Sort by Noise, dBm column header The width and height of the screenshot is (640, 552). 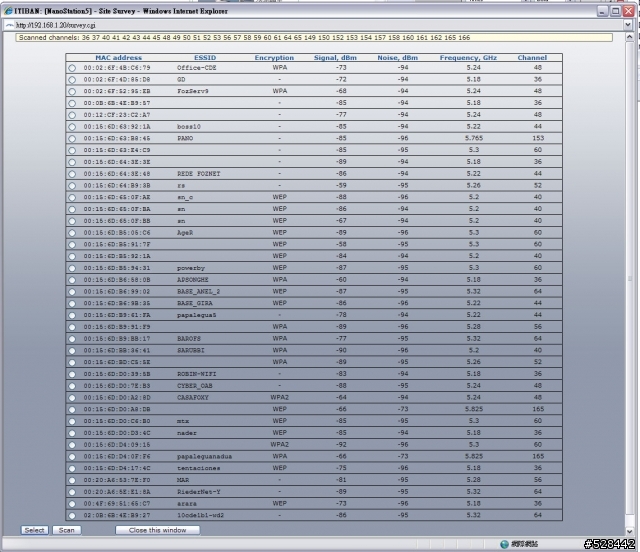398,58
